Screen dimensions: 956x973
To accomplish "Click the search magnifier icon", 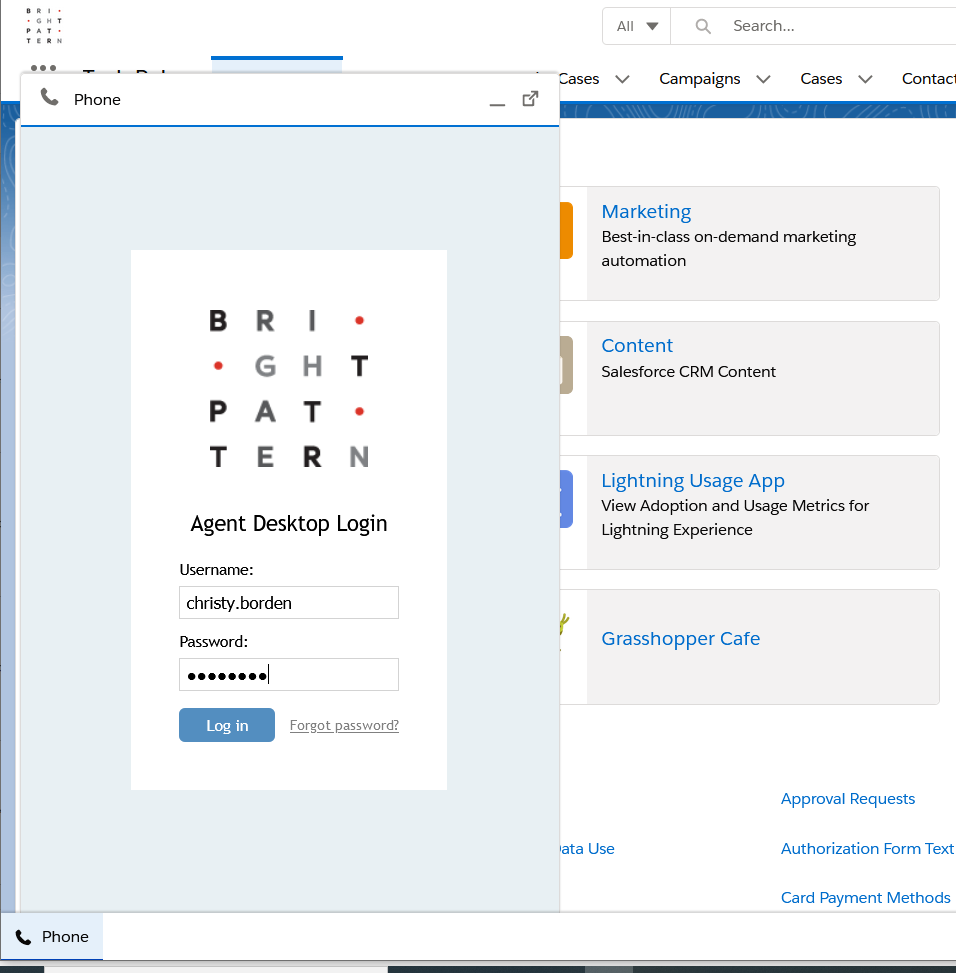I will [x=703, y=26].
